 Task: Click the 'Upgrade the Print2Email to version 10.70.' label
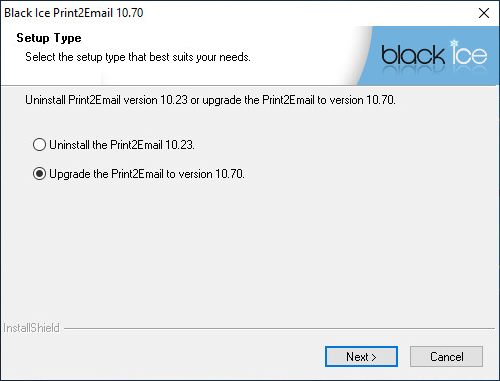(x=147, y=174)
